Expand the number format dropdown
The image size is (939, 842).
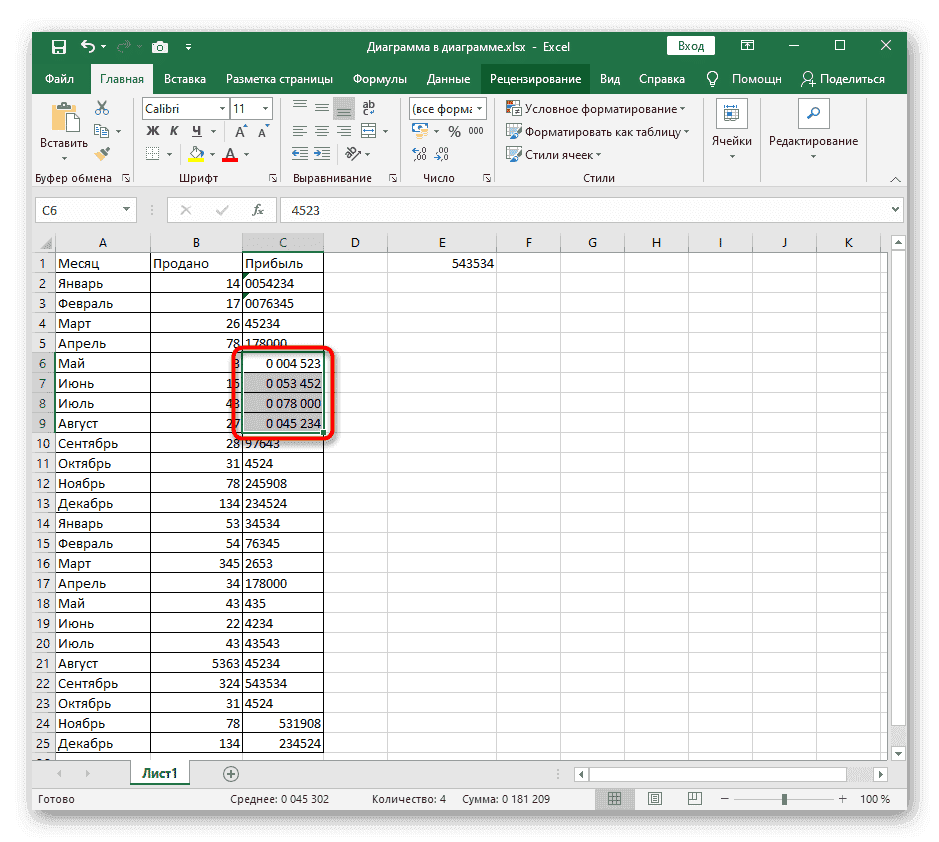point(480,109)
